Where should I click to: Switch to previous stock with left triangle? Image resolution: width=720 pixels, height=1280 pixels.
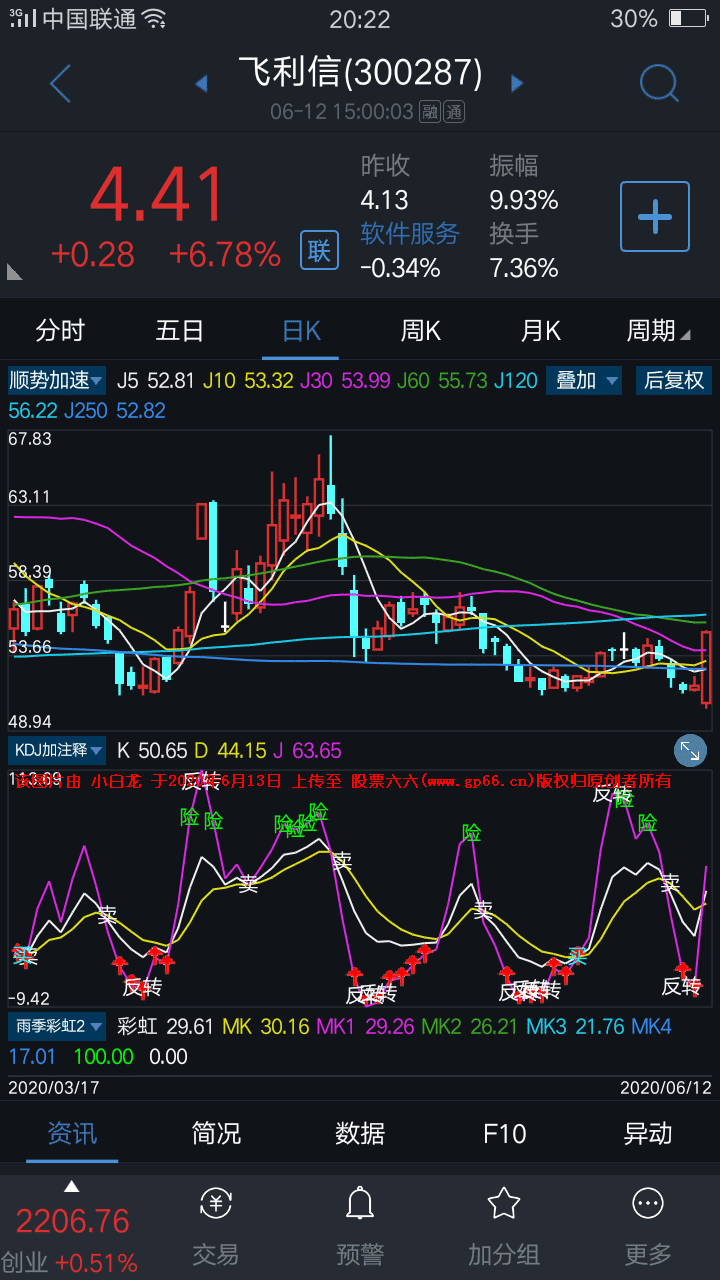(x=201, y=83)
